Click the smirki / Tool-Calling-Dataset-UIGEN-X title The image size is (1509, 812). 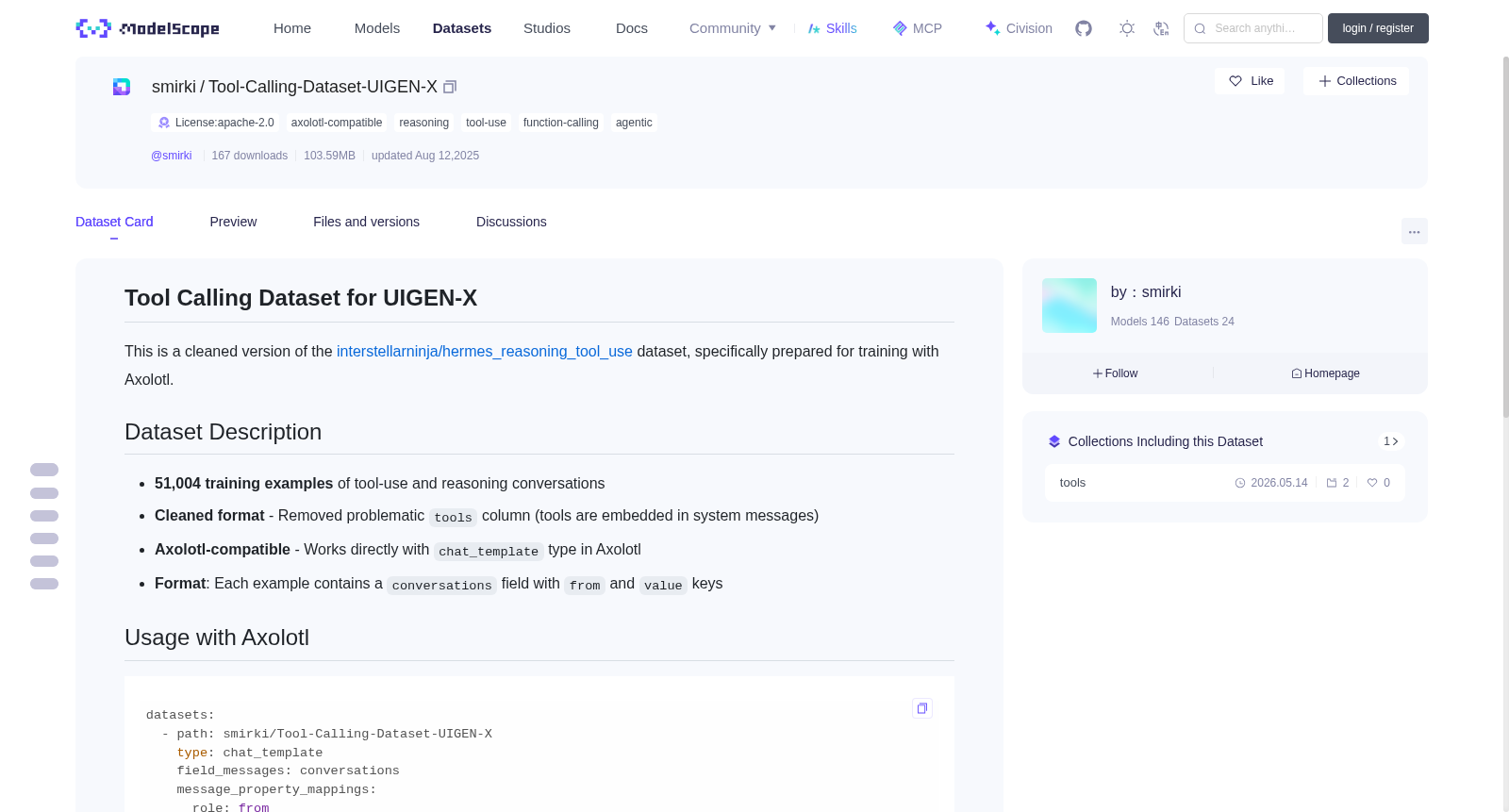[x=294, y=87]
